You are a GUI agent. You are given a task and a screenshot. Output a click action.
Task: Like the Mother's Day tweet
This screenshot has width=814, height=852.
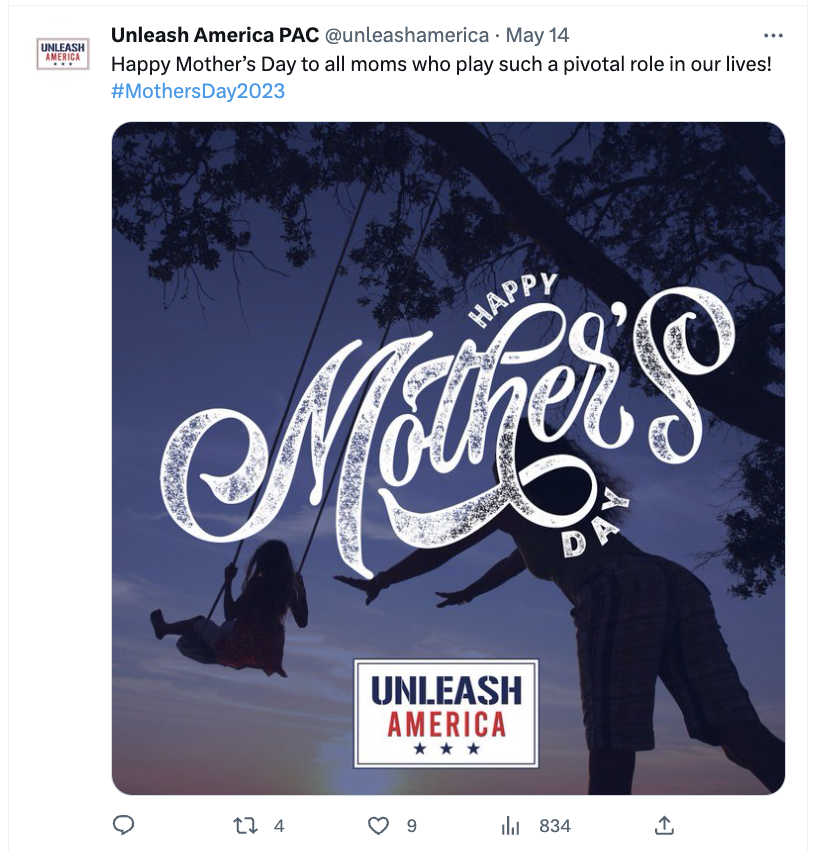coord(378,826)
